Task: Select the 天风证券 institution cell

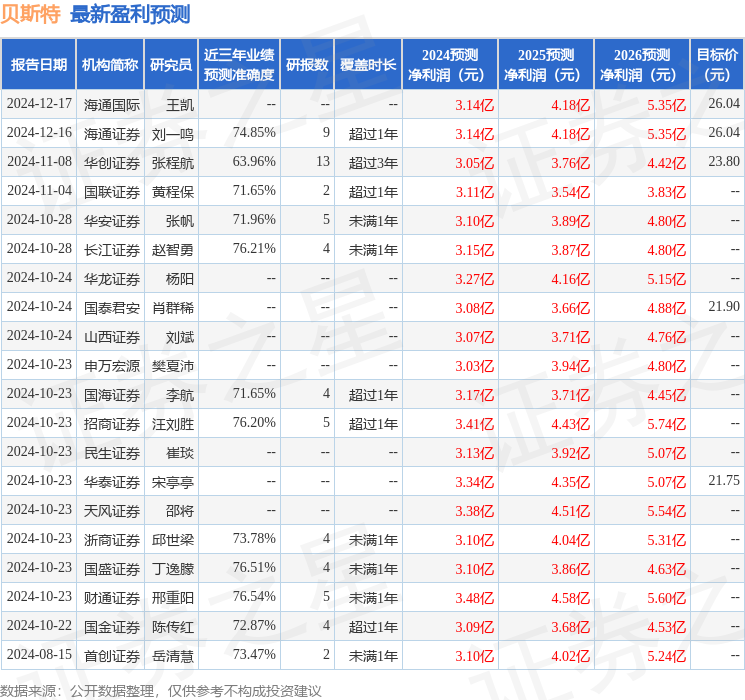Action: pos(112,511)
